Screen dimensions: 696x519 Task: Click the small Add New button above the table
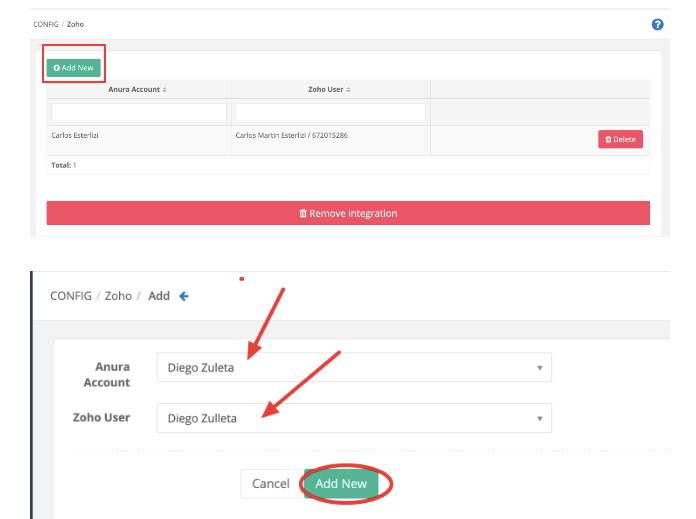74,68
